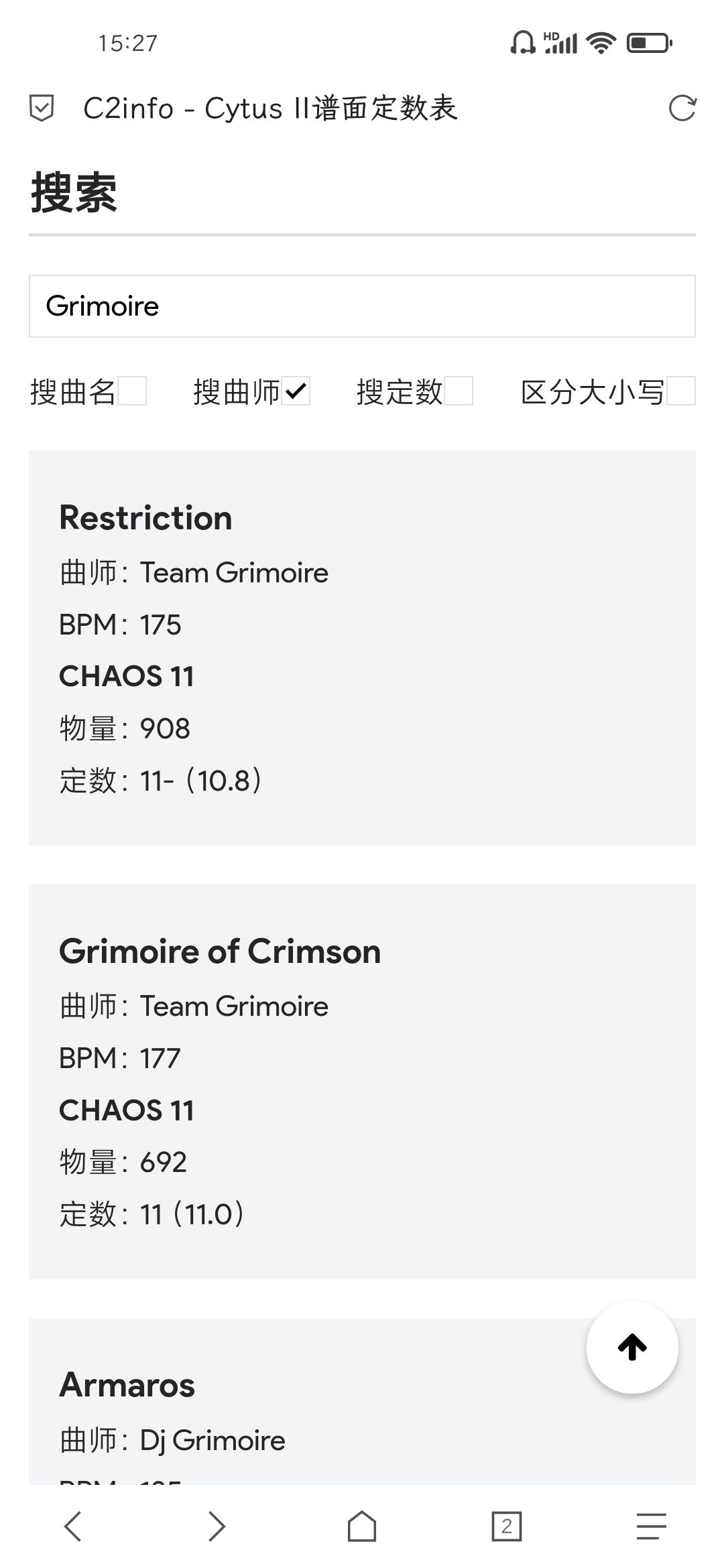
Task: Focus the search field containing Grimoire
Action: [362, 306]
